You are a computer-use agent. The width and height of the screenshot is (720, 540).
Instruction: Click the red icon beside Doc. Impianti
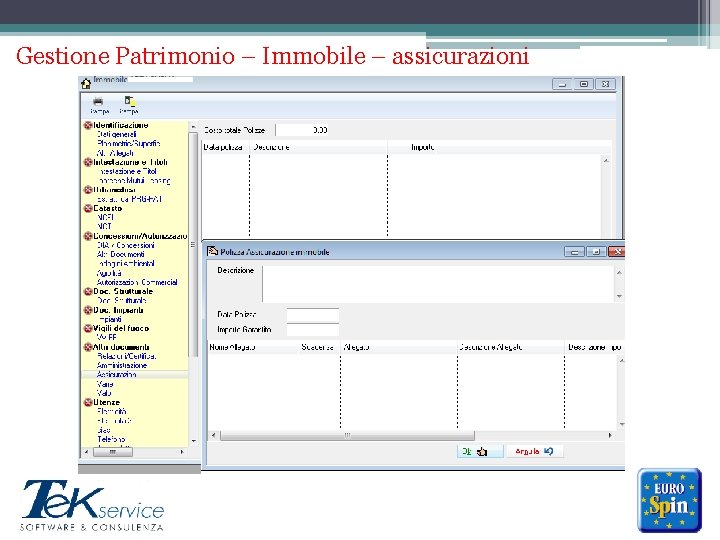pos(88,310)
